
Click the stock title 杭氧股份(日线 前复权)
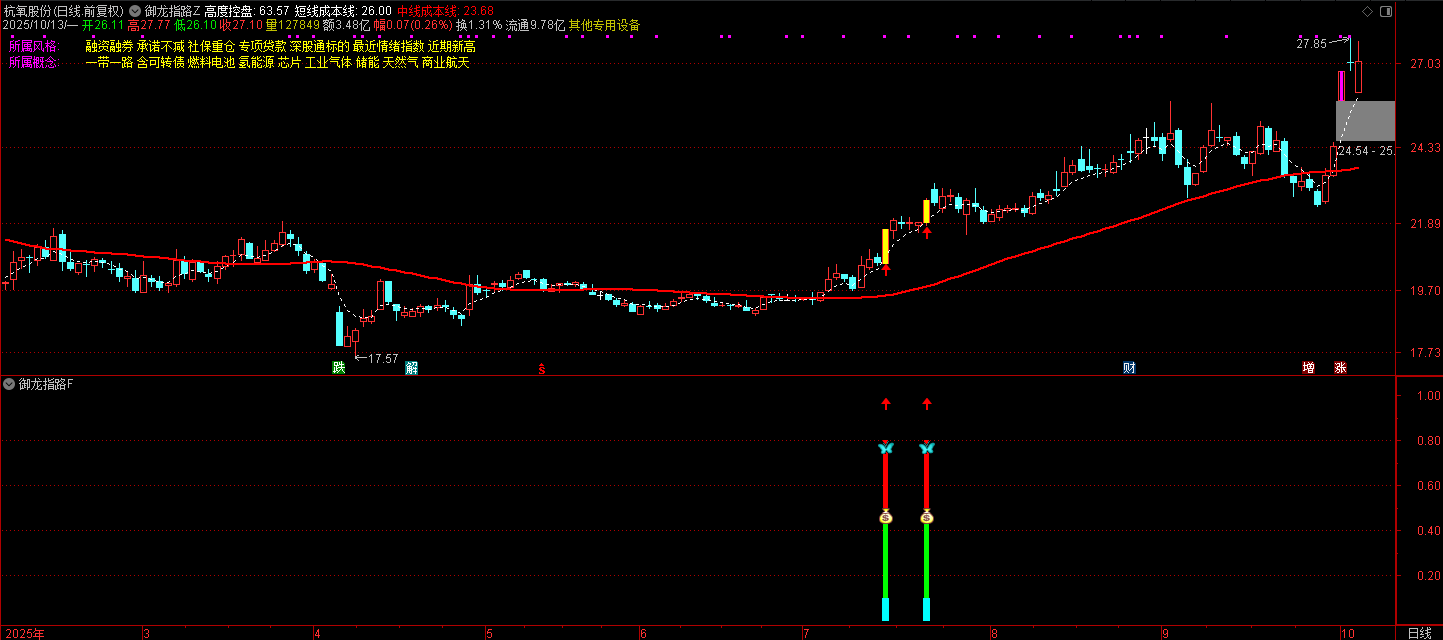click(62, 11)
